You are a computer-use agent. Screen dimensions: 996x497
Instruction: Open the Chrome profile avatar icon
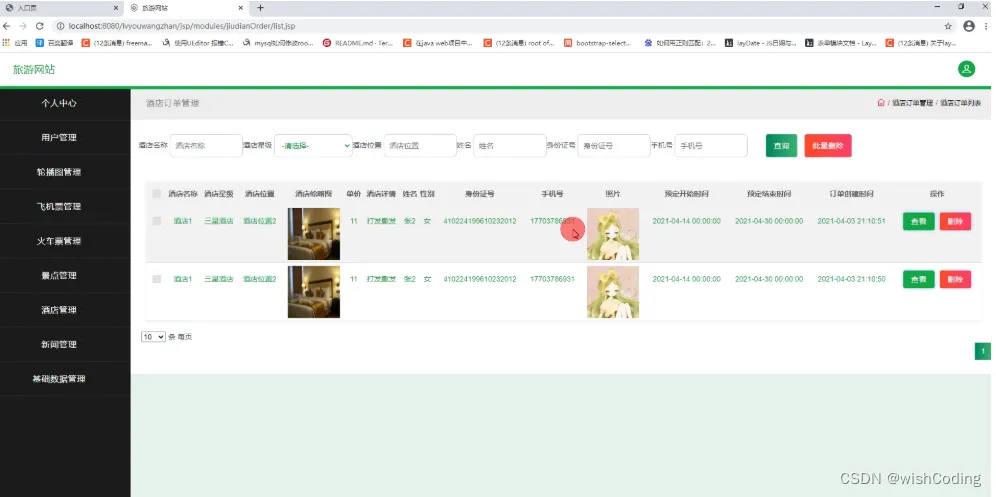[969, 26]
